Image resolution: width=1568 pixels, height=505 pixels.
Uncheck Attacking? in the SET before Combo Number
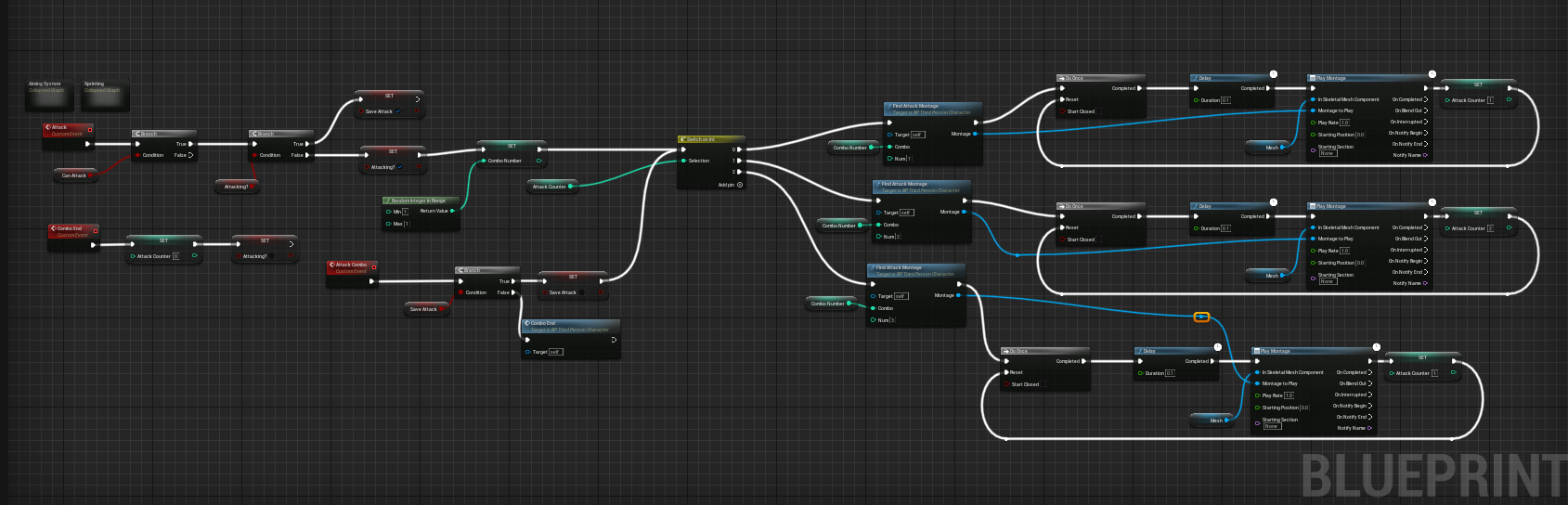pos(400,167)
